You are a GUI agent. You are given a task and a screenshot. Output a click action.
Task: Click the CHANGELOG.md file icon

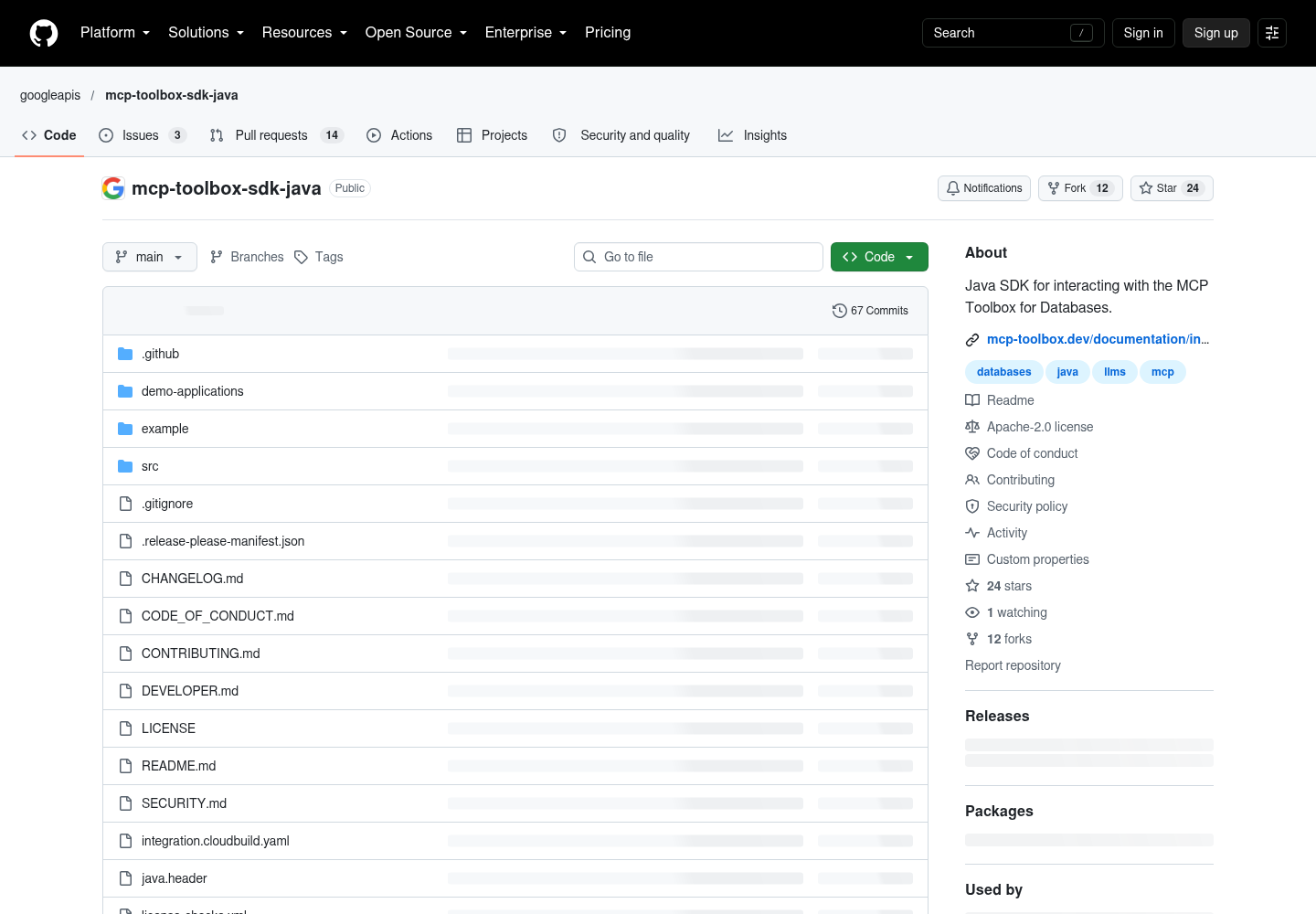coord(125,579)
